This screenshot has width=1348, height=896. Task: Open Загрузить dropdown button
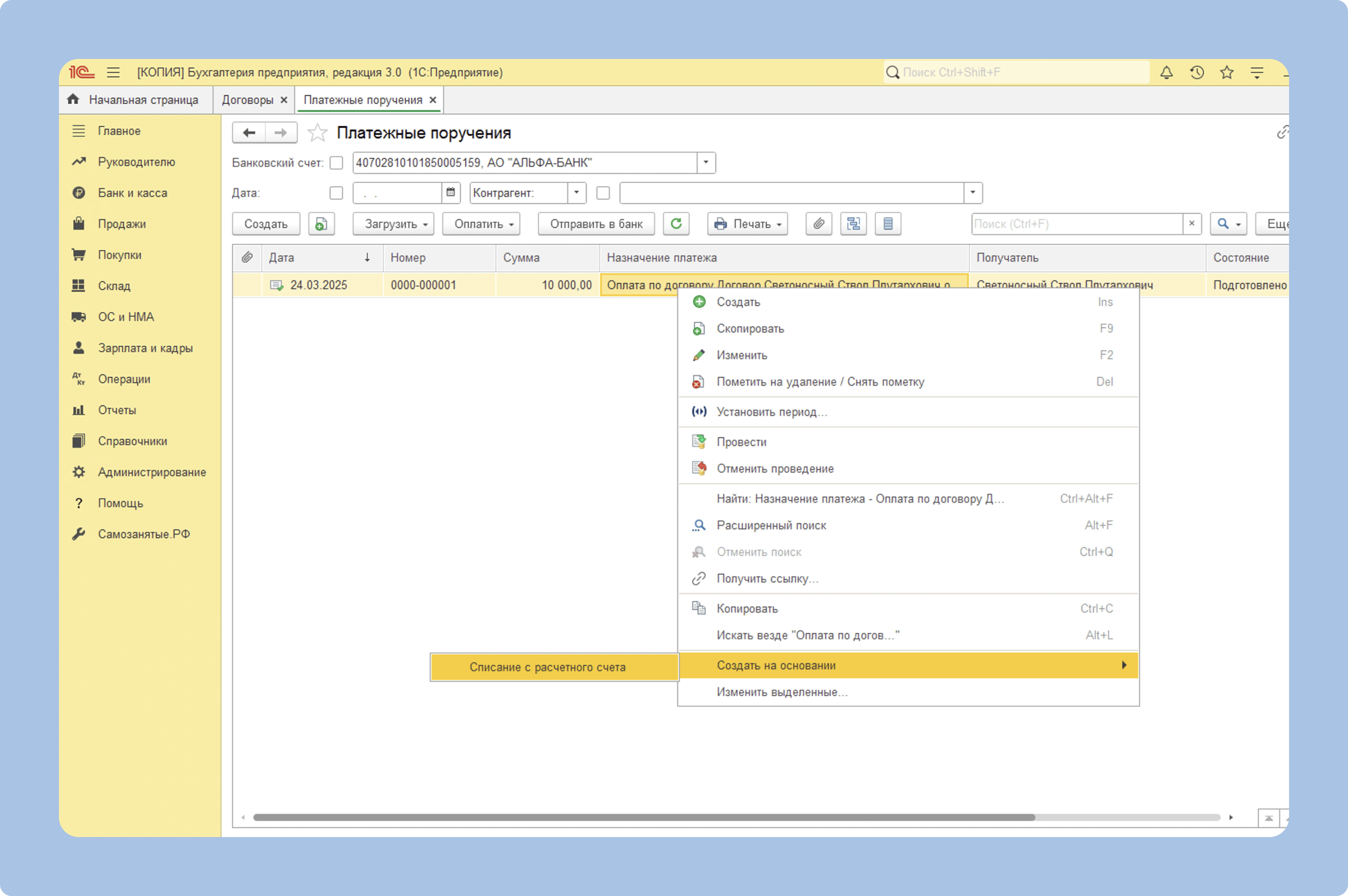pyautogui.click(x=393, y=224)
